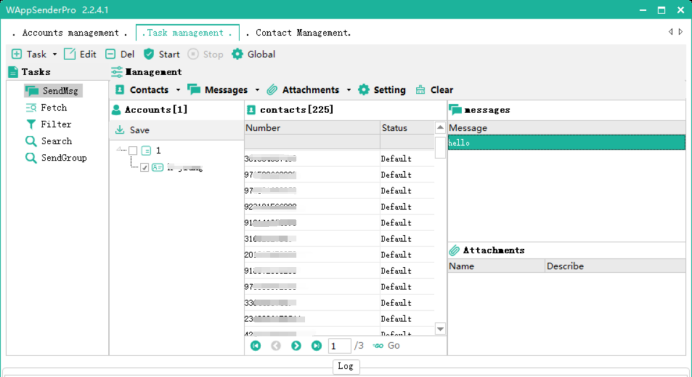Open Global settings gear icon
The image size is (692, 377).
[x=237, y=54]
